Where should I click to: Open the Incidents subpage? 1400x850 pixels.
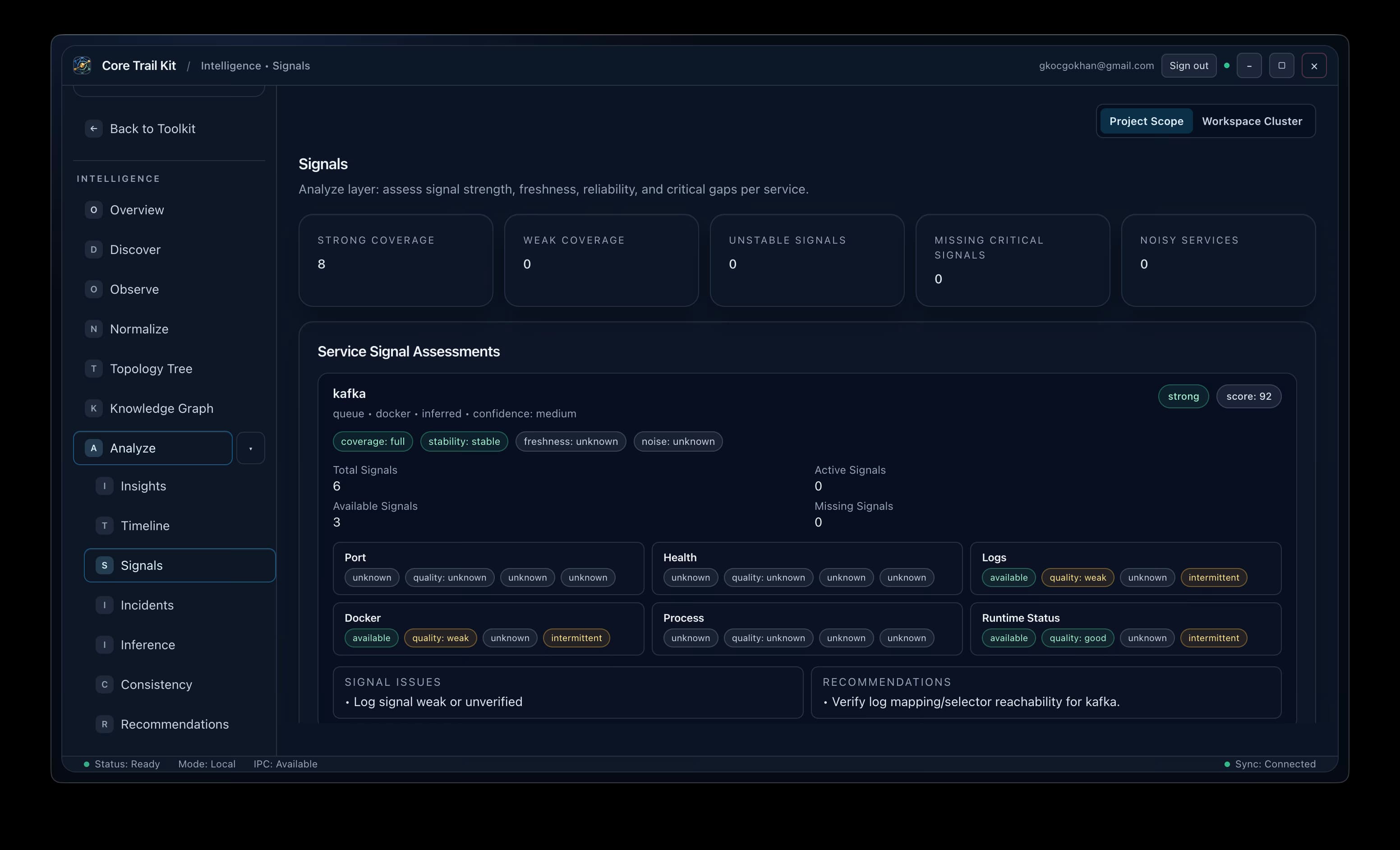(180, 605)
